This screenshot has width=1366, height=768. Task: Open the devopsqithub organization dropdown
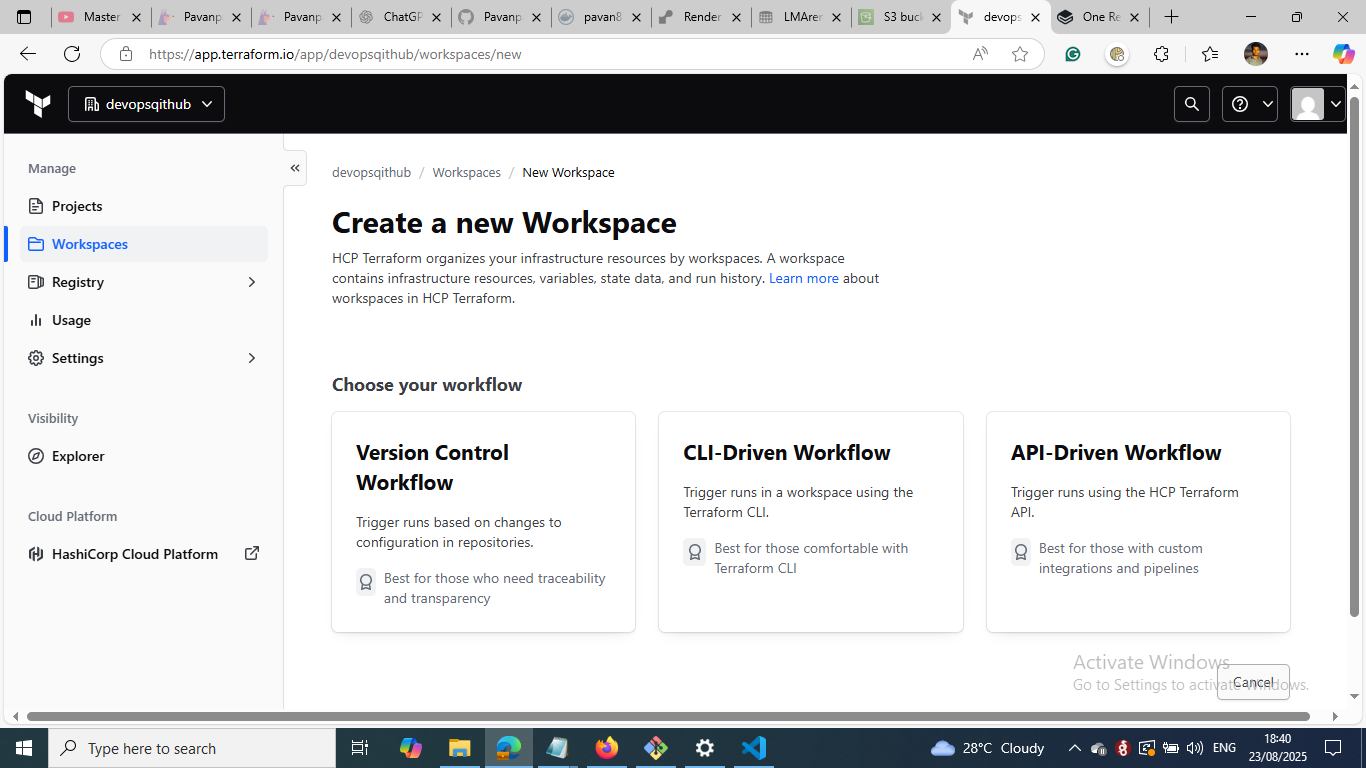point(146,104)
